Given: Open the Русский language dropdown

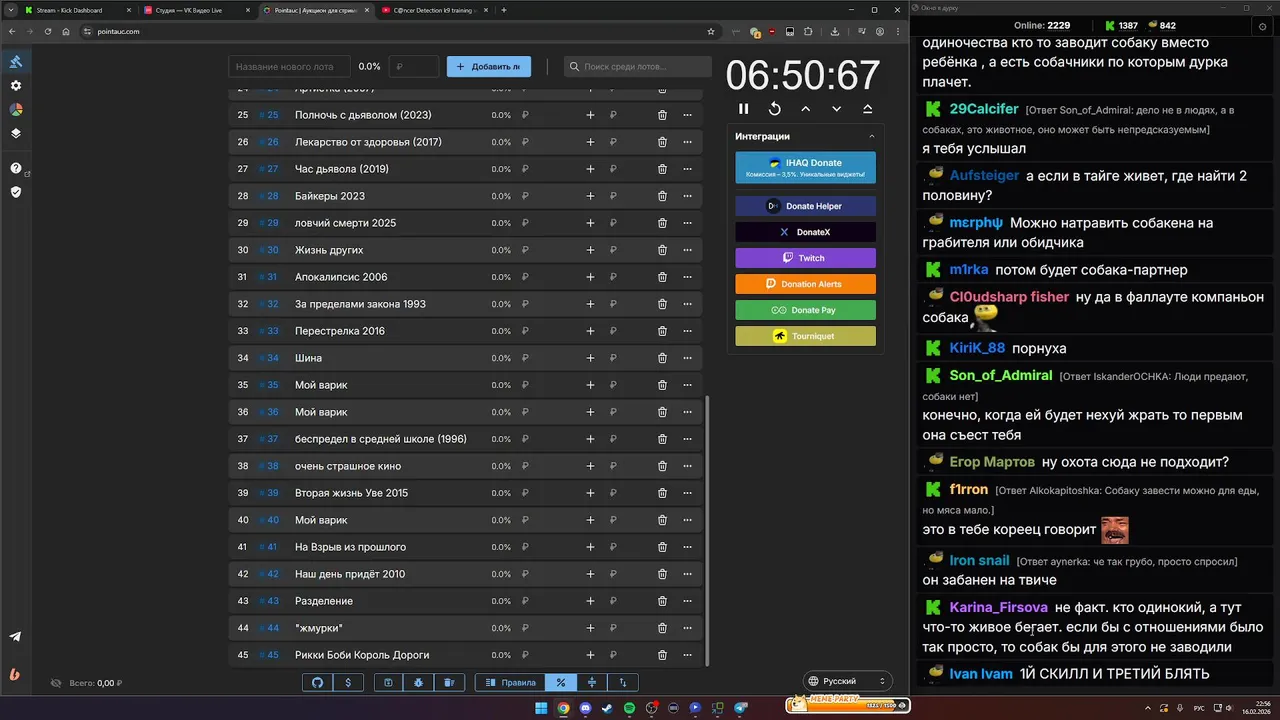Looking at the screenshot, I should click(847, 681).
